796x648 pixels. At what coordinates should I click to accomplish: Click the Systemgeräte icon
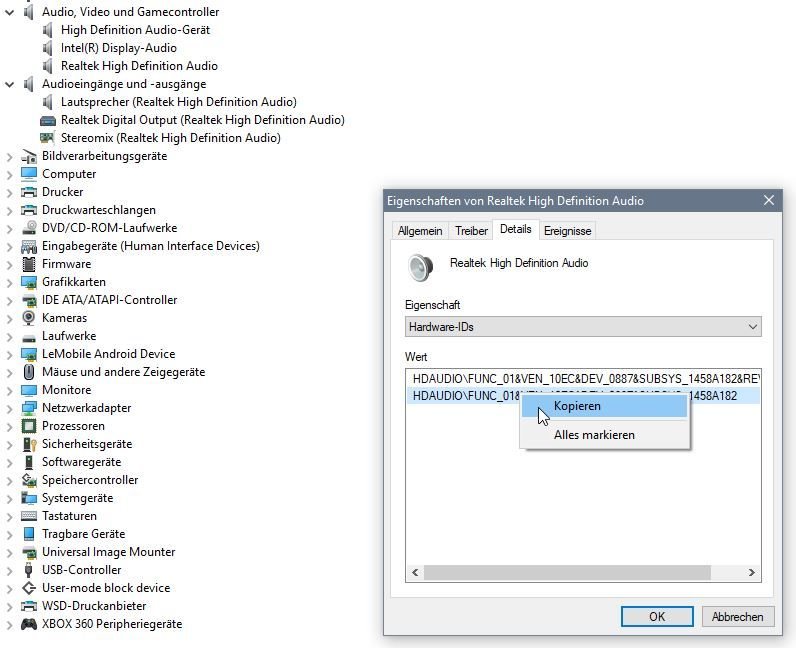tap(29, 498)
